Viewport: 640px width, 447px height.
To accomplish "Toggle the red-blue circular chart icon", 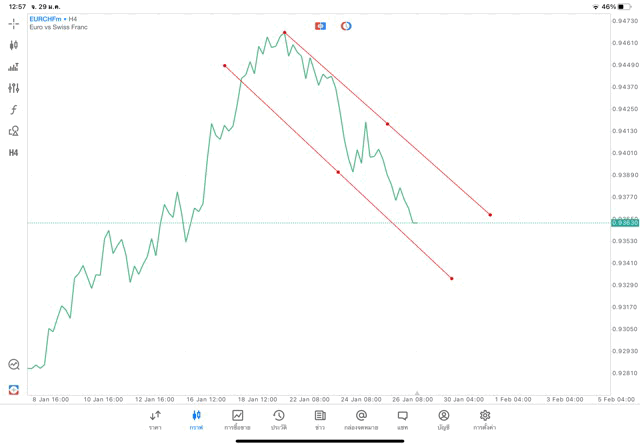I will pos(346,25).
